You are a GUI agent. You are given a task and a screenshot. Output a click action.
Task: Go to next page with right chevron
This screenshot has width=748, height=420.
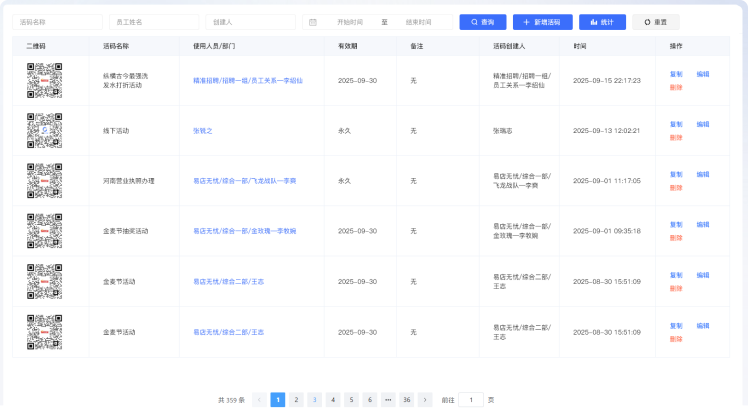click(425, 399)
